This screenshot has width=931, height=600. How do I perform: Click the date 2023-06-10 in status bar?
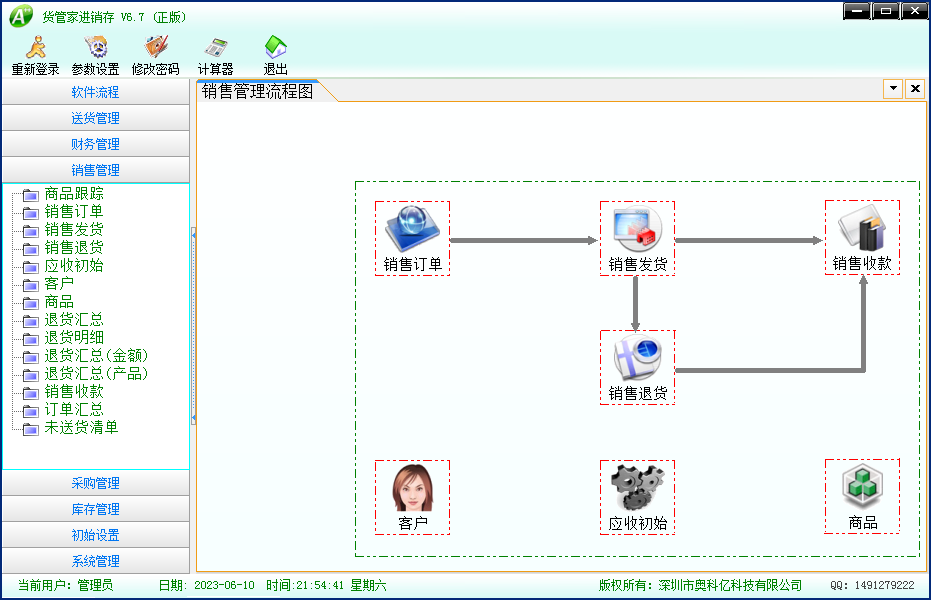[224, 586]
